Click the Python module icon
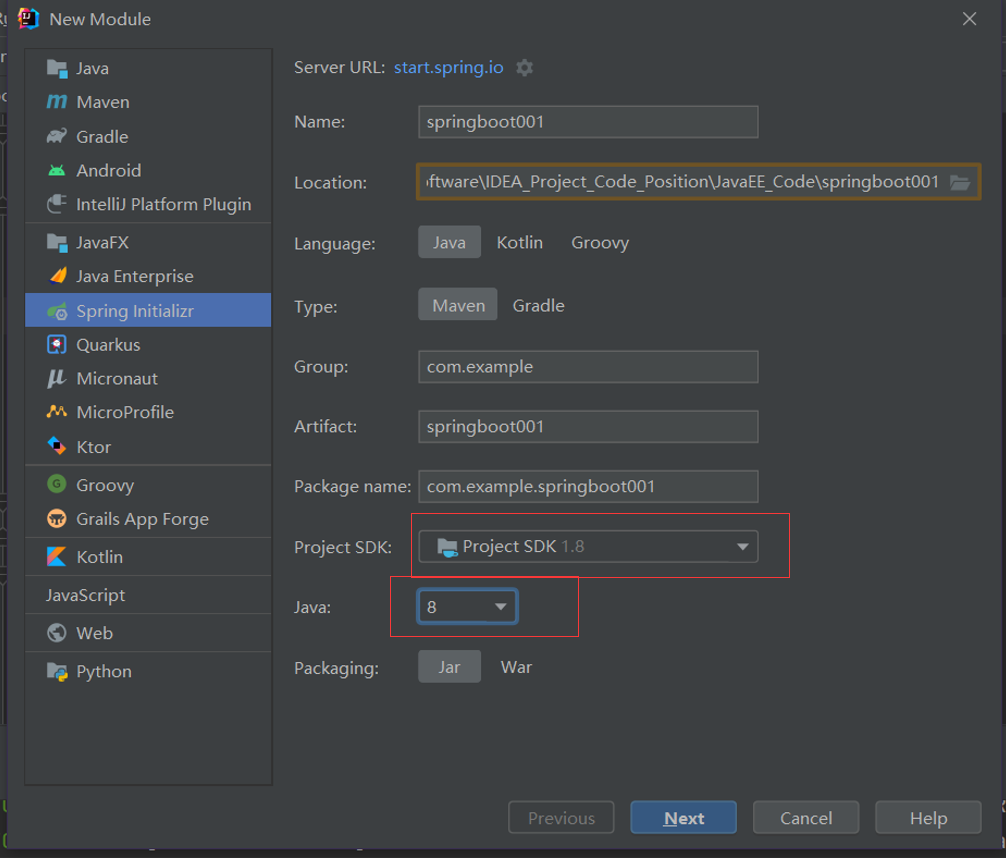Viewport: 1006px width, 860px height. coord(57,671)
